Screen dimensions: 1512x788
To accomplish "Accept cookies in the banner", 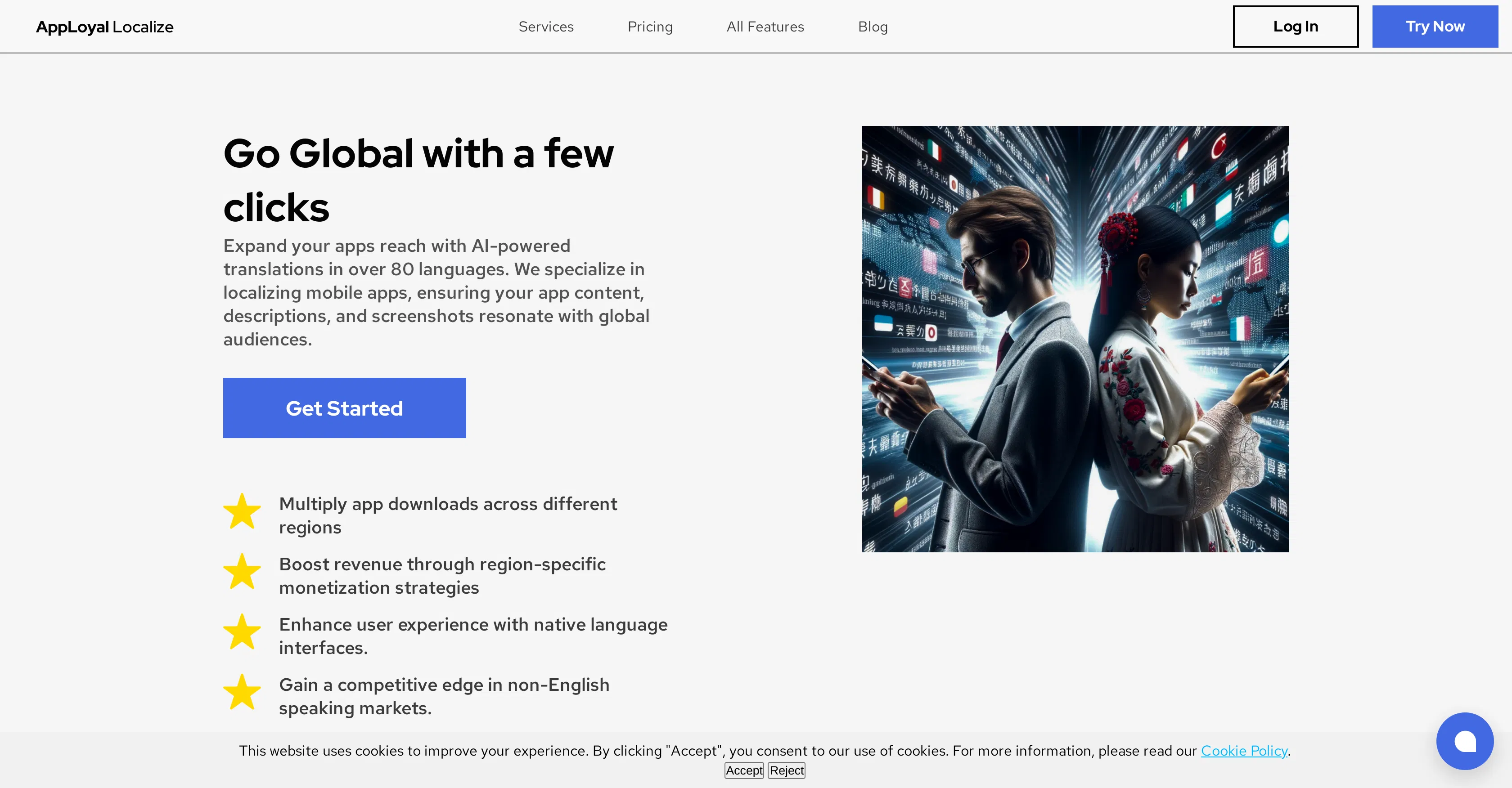I will pyautogui.click(x=744, y=770).
